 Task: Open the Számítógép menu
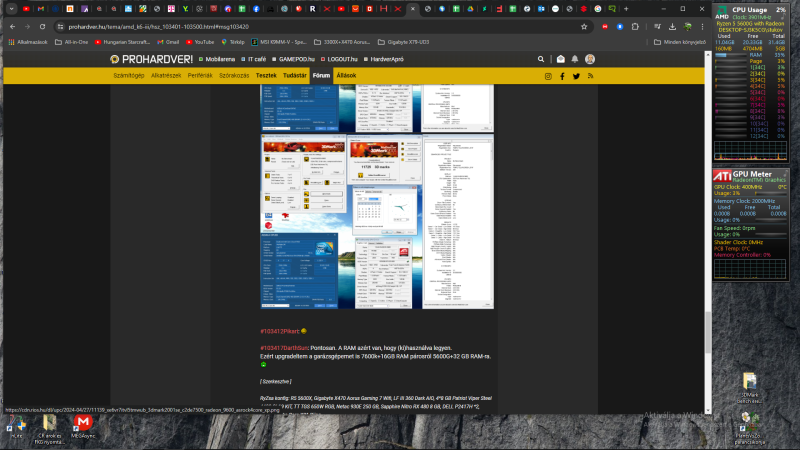click(x=129, y=76)
